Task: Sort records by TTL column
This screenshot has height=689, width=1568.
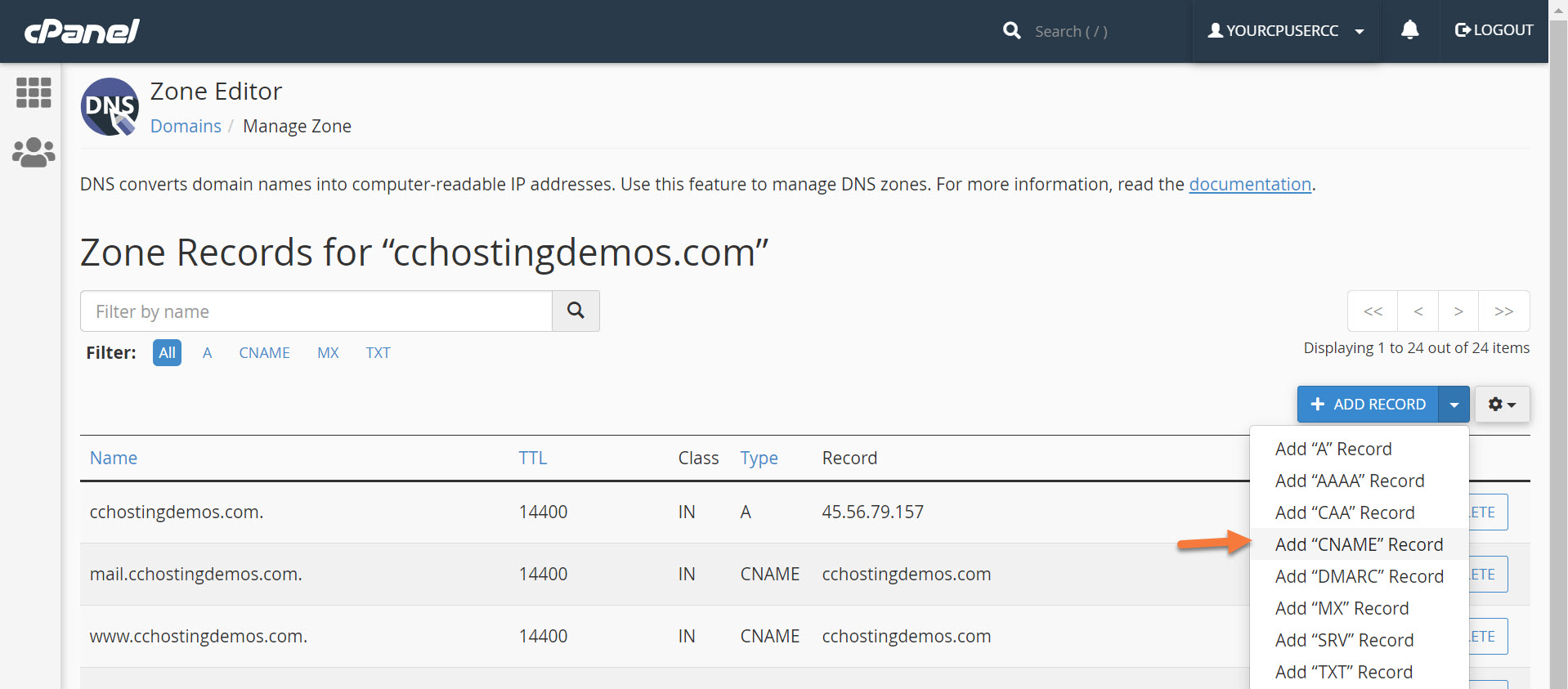Action: [533, 458]
